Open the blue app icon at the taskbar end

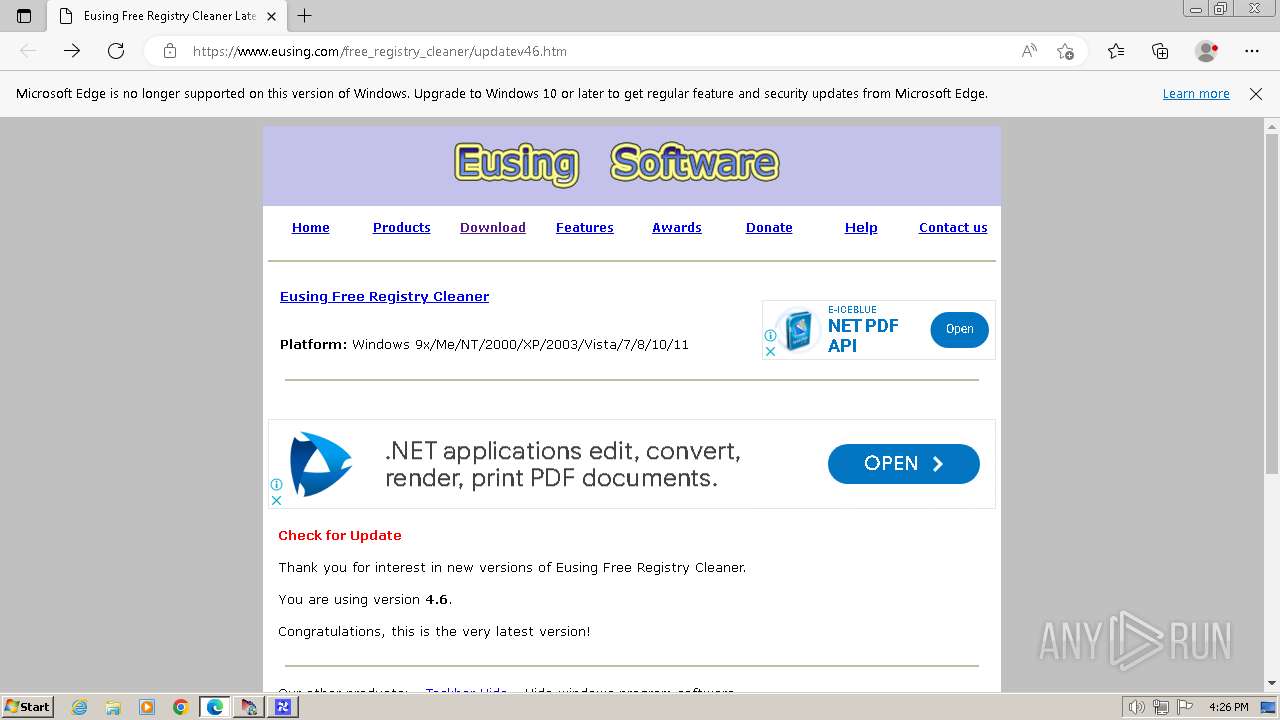tap(283, 707)
